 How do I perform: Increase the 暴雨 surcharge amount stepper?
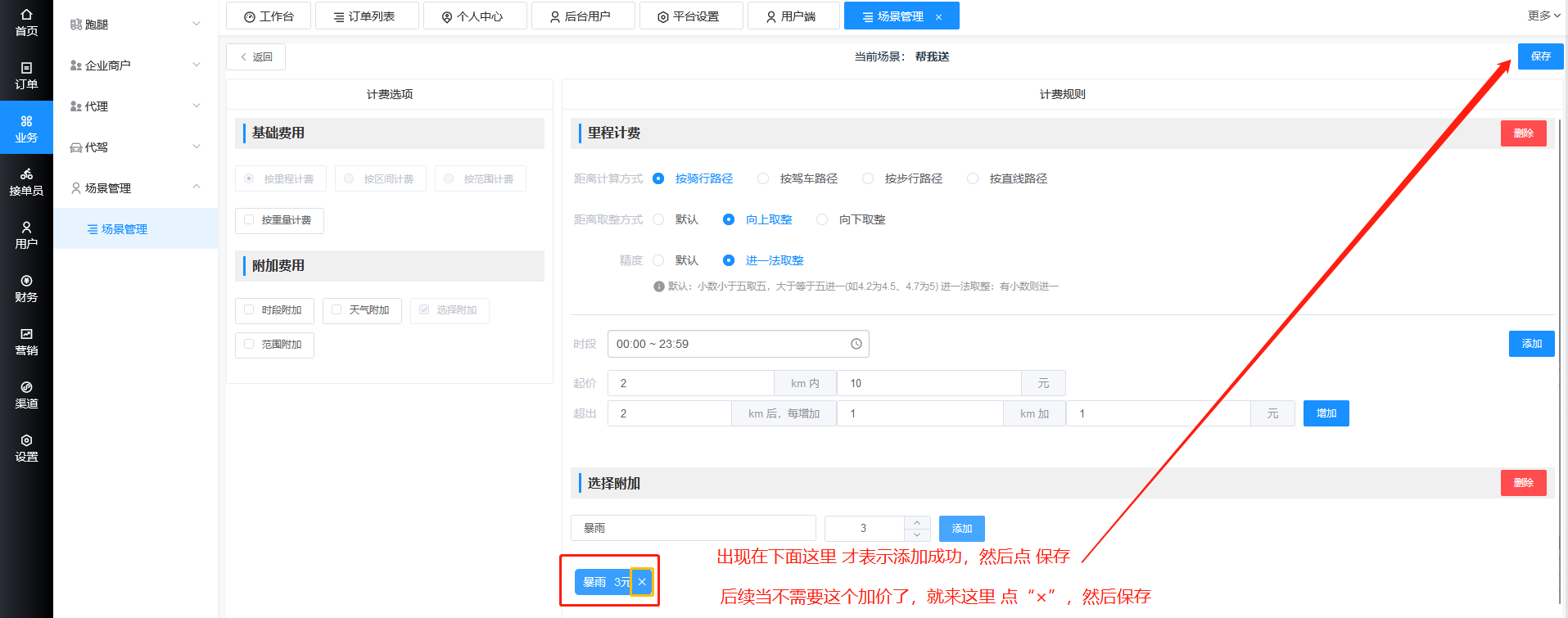pyautogui.click(x=917, y=522)
